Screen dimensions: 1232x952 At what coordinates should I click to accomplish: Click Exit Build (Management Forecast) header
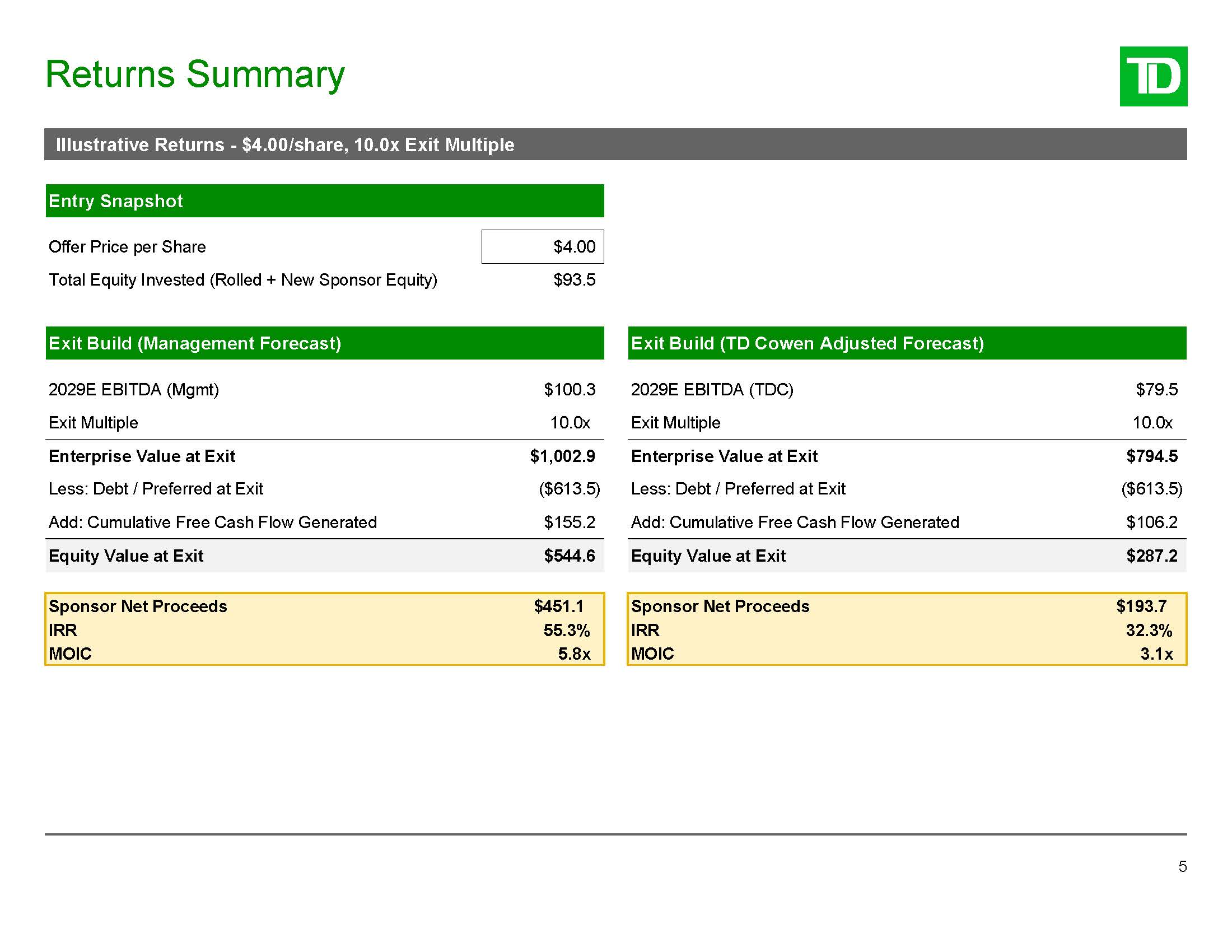324,343
